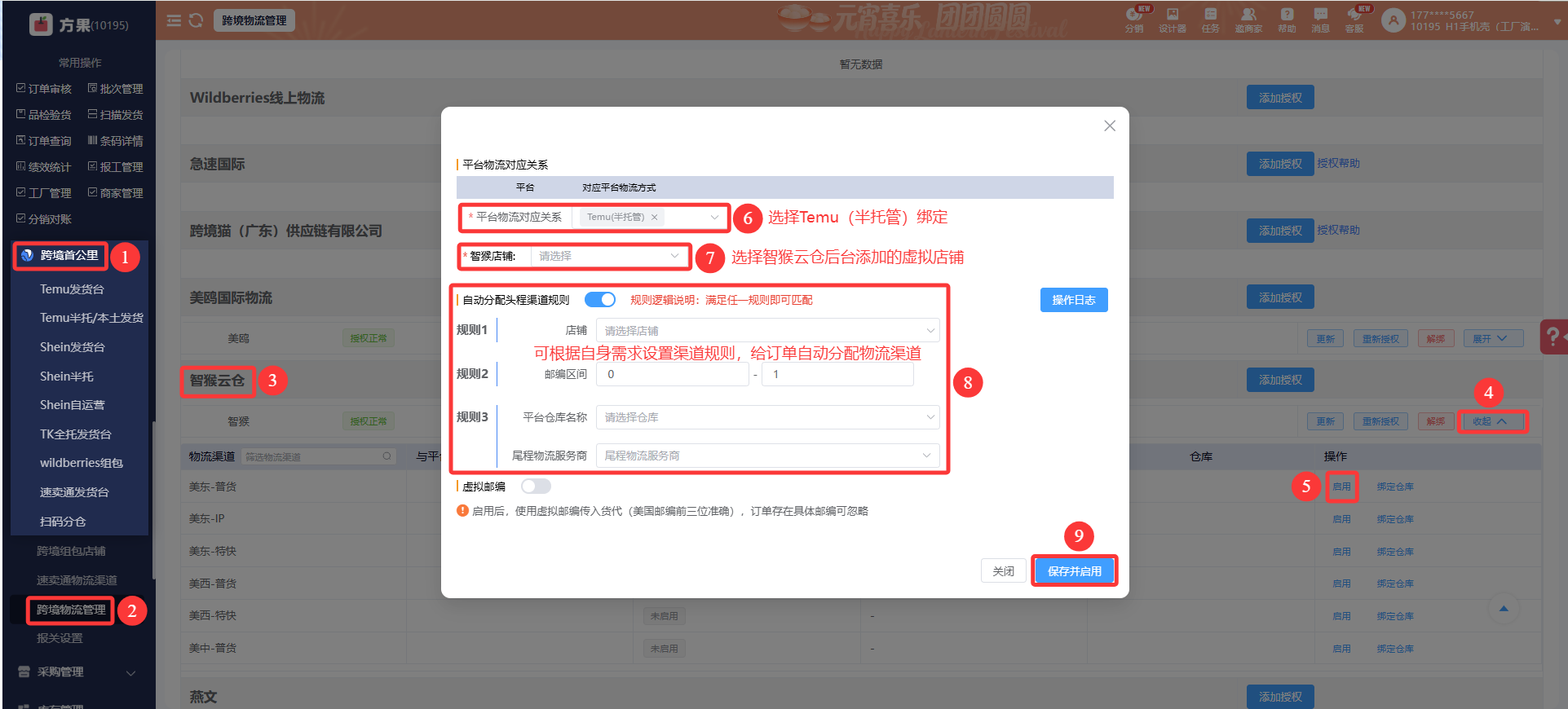Open the 智猴店铺 dropdown

pos(608,257)
